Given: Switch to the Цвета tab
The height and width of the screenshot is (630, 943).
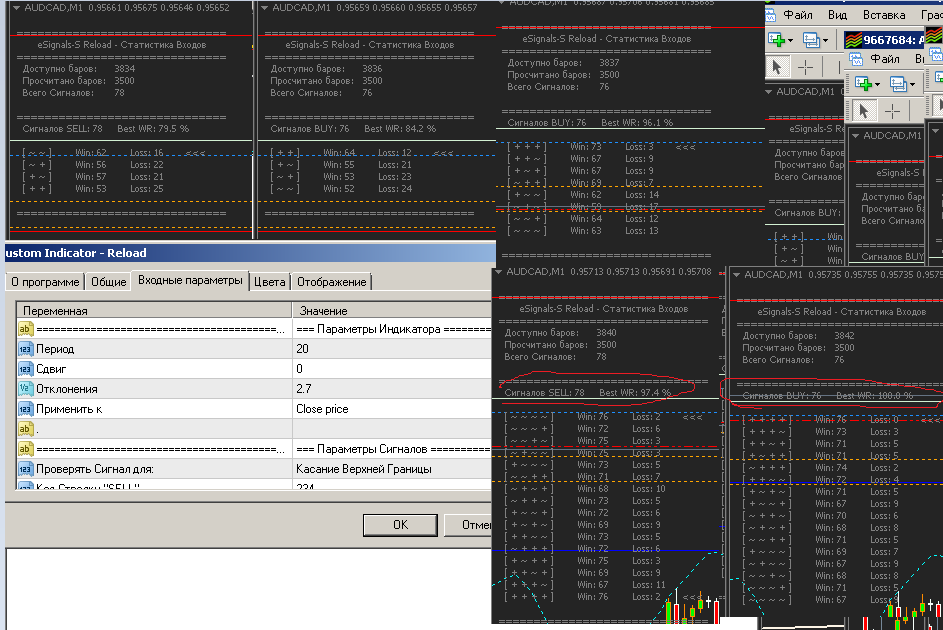Looking at the screenshot, I should pos(270,282).
